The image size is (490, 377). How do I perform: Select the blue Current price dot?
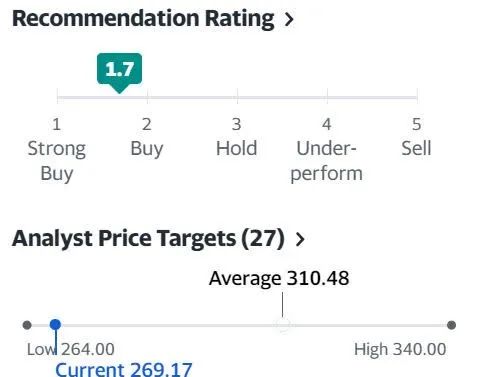tap(55, 324)
